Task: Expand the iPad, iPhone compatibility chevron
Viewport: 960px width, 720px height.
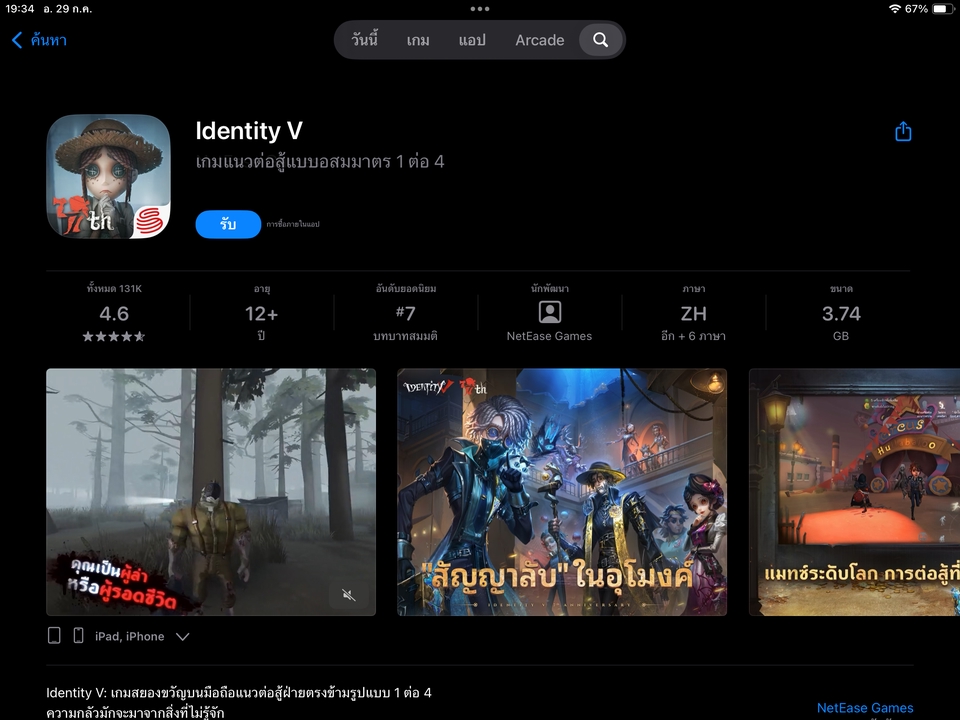Action: click(182, 636)
